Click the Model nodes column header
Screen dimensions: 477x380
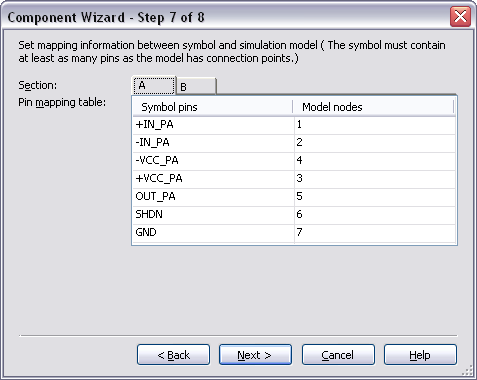coord(373,107)
